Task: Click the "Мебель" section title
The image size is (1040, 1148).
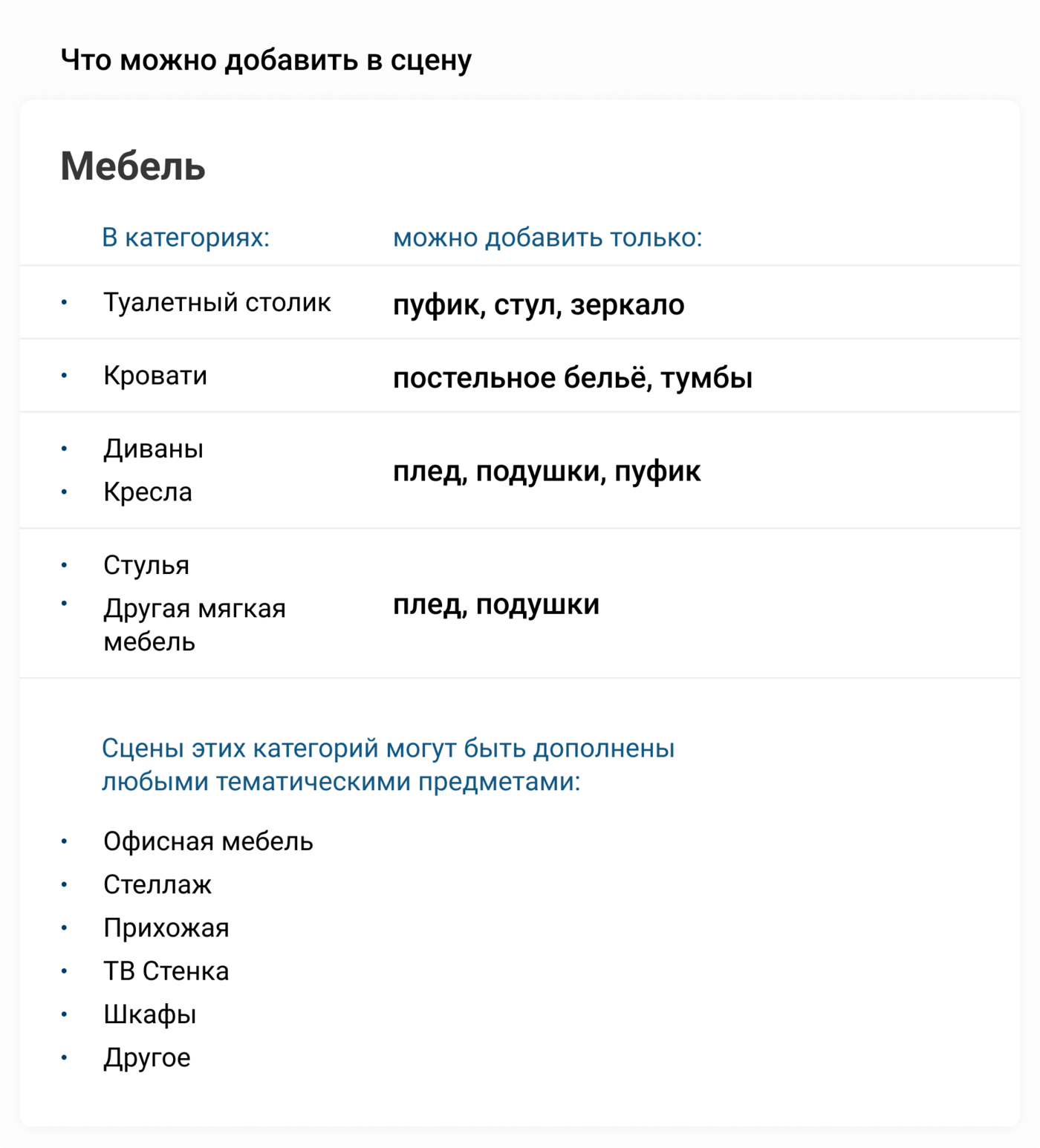Action: pos(133,166)
